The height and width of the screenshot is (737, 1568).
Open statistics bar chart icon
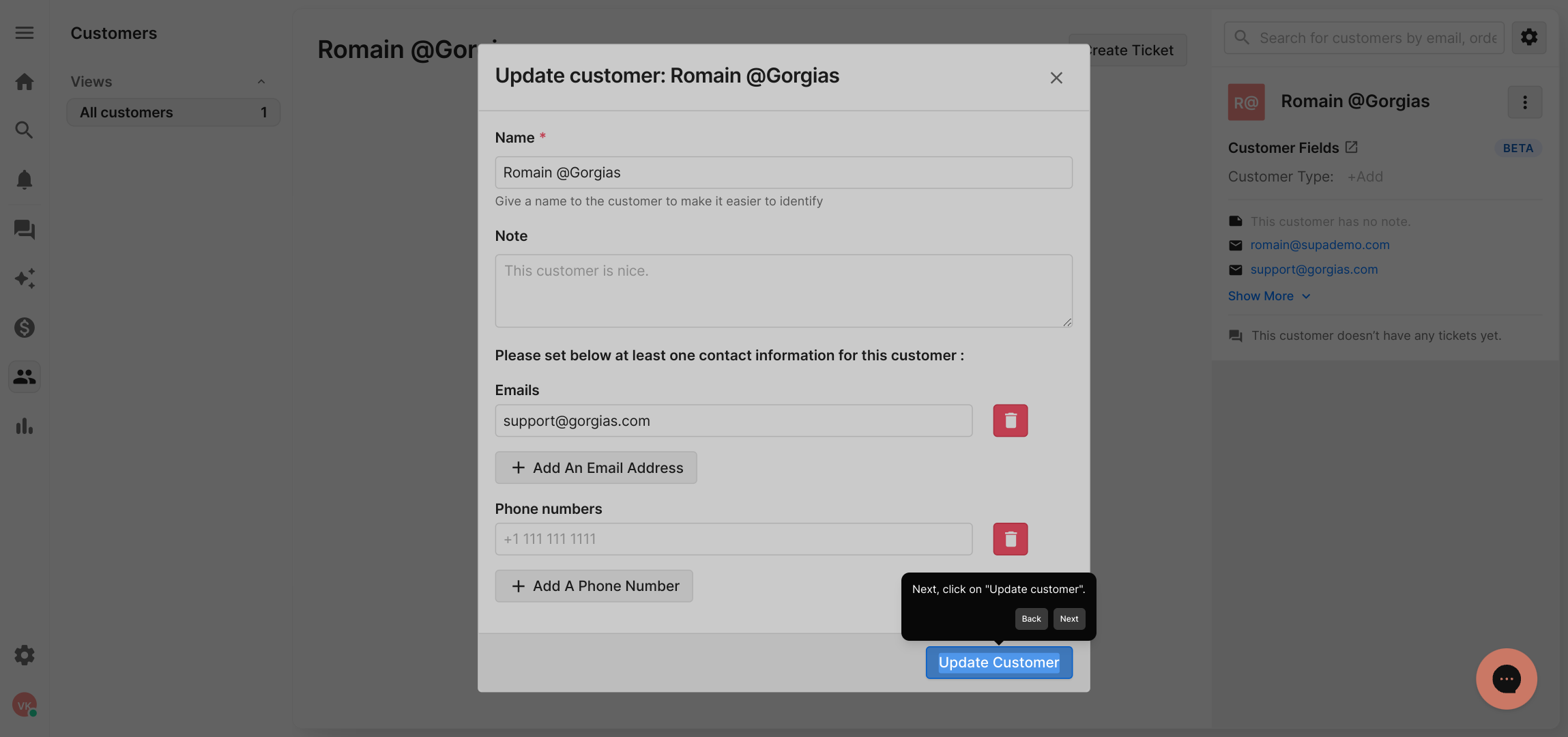25,426
